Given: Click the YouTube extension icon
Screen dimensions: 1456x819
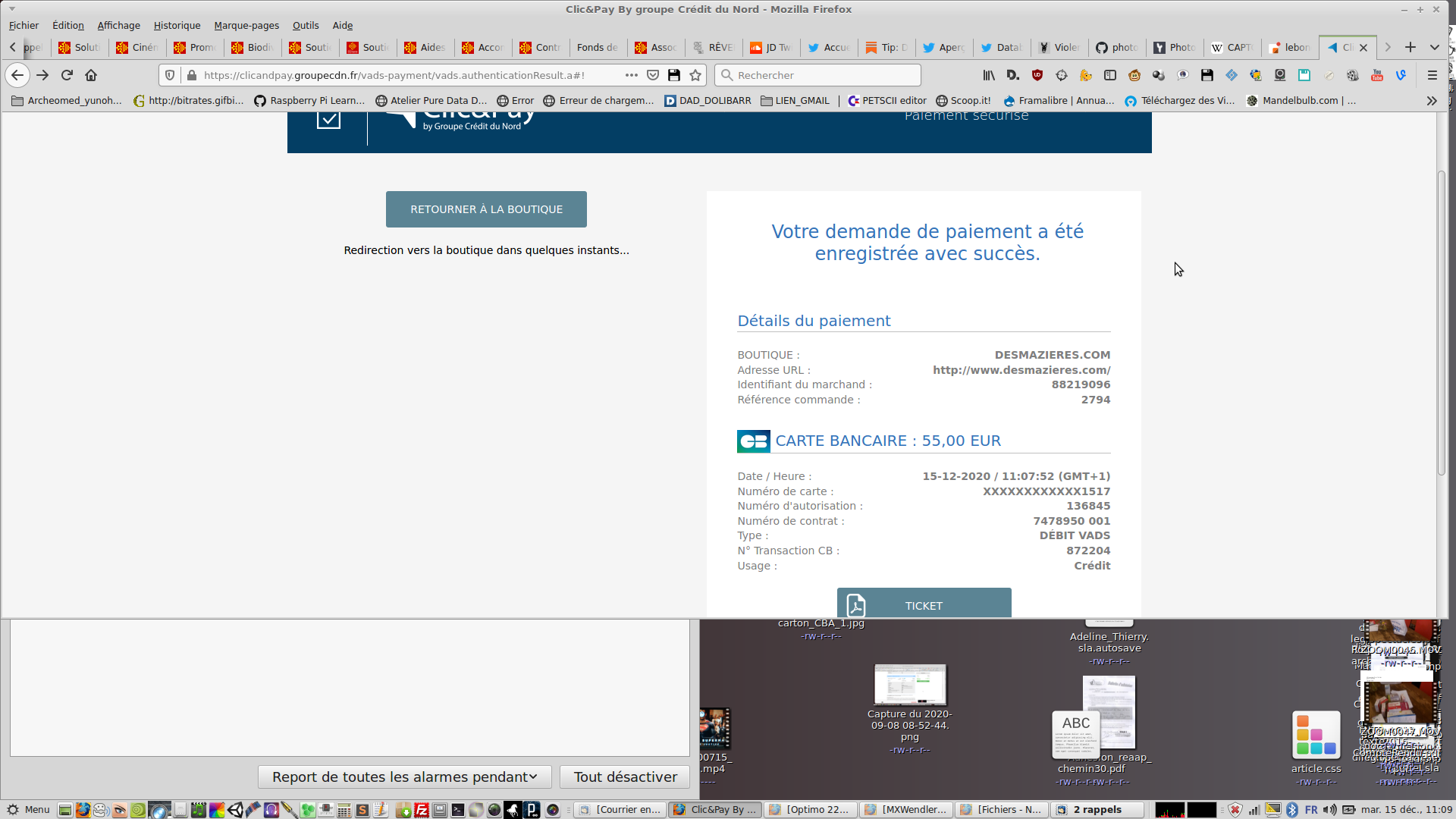Looking at the screenshot, I should pyautogui.click(x=1377, y=75).
